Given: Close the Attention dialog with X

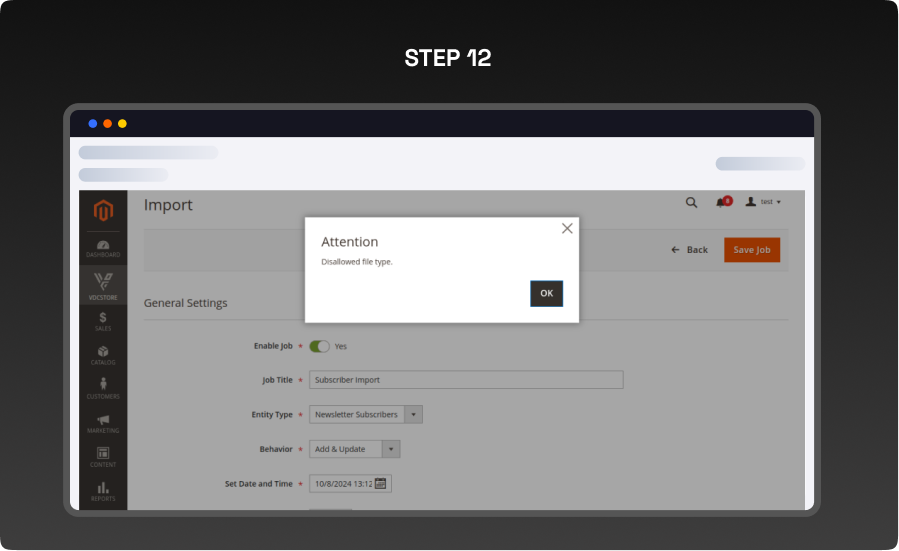Looking at the screenshot, I should [567, 228].
